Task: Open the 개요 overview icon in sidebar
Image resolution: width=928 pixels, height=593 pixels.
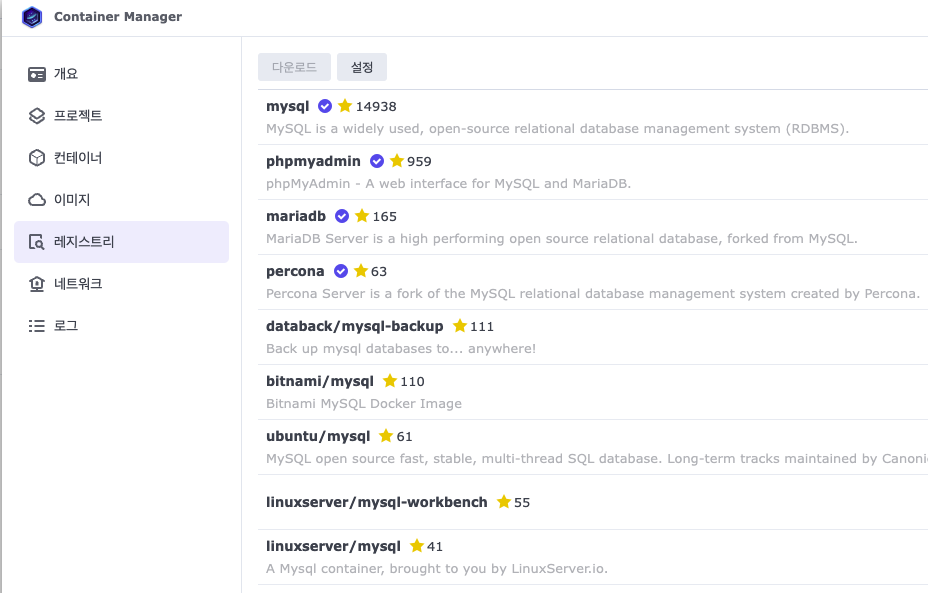Action: (x=37, y=74)
